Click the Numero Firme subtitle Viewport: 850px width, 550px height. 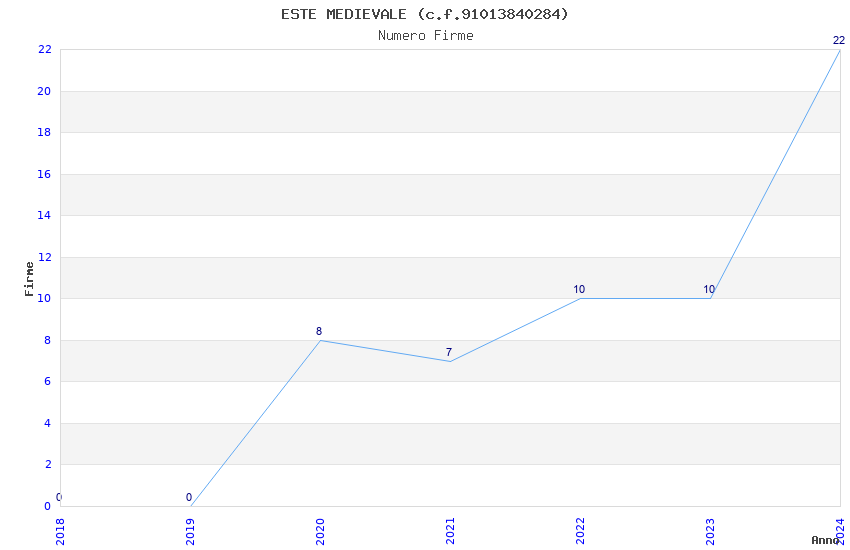tap(425, 36)
